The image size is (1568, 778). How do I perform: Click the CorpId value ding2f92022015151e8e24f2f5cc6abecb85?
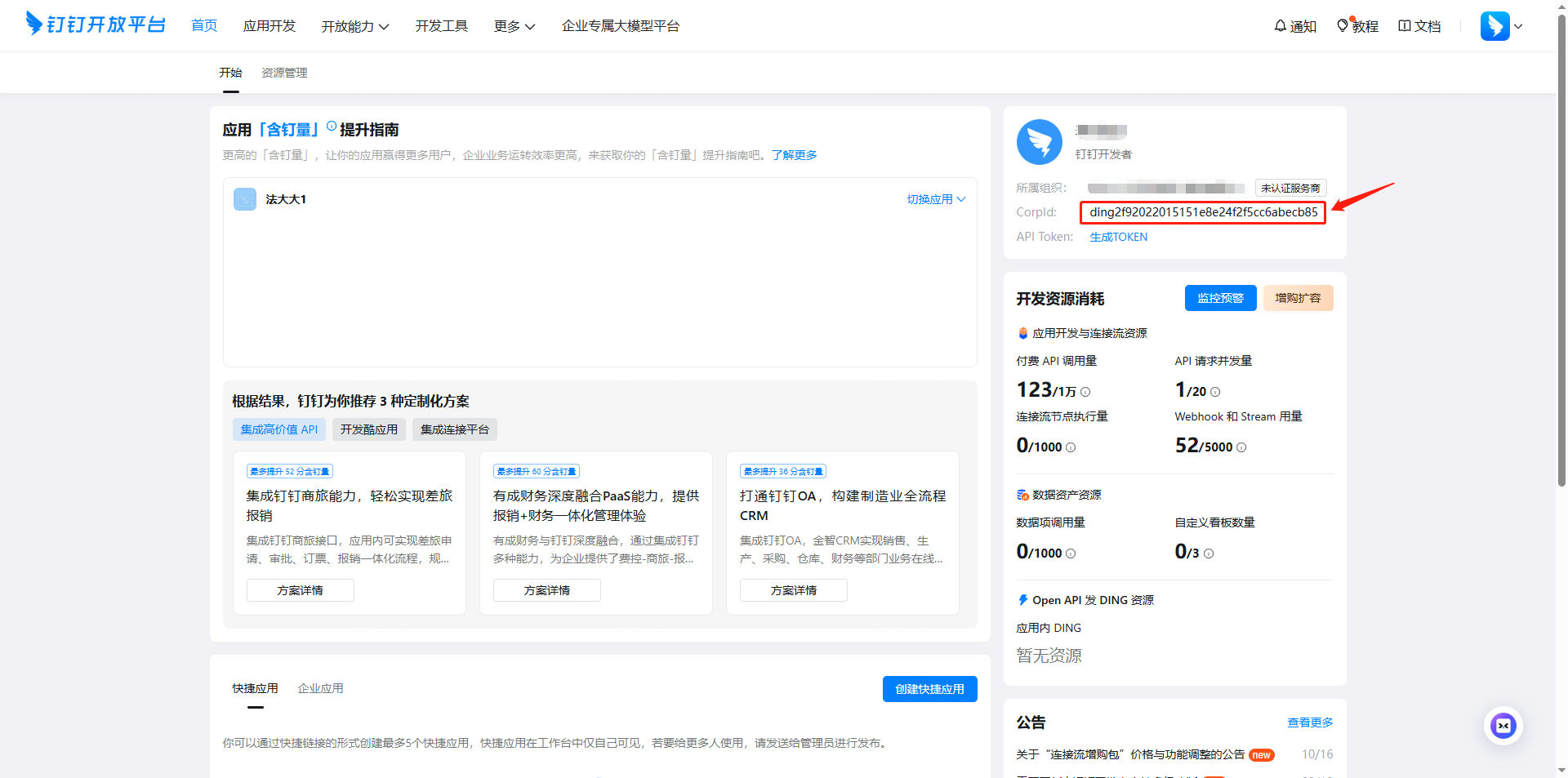[1204, 212]
